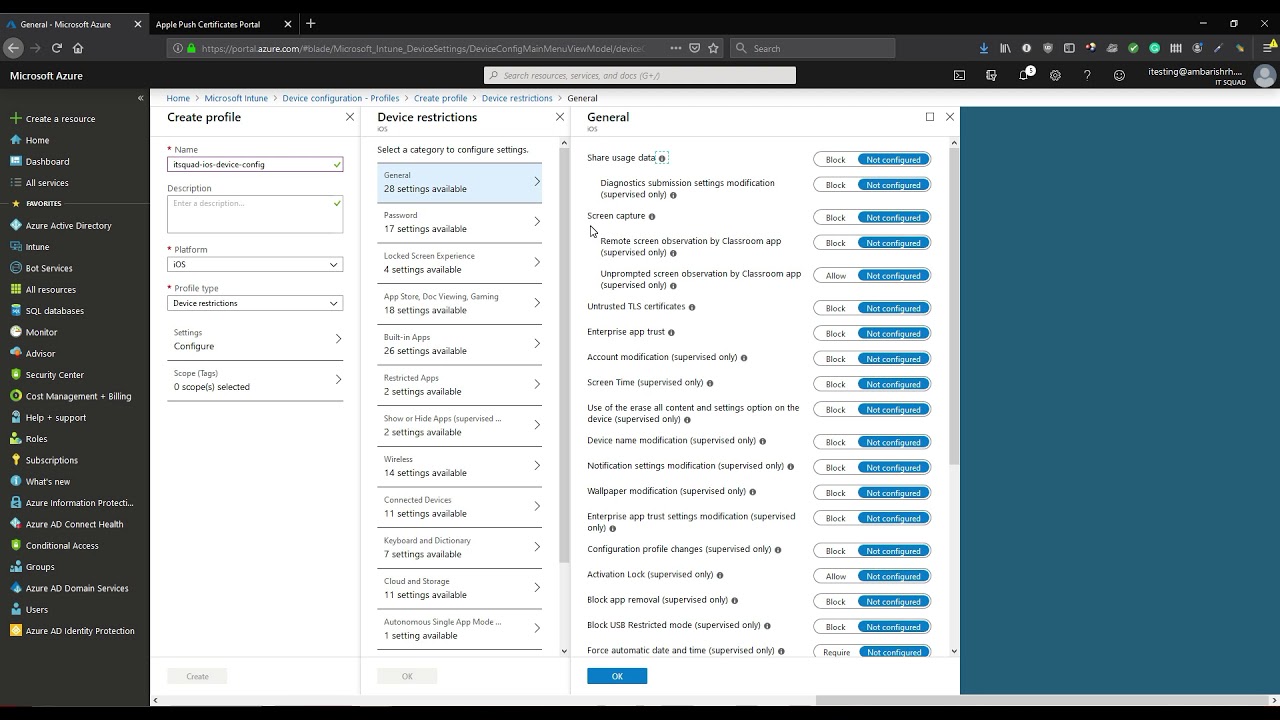This screenshot has width=1280, height=720.
Task: Open Advisor in sidebar
Action: tap(40, 353)
